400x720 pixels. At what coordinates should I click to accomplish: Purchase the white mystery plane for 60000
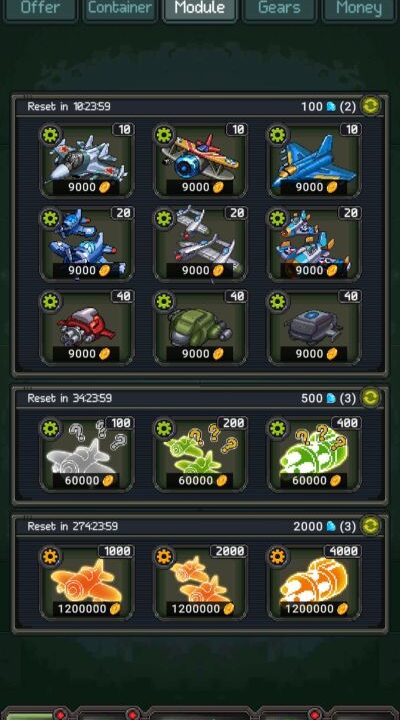click(x=87, y=454)
